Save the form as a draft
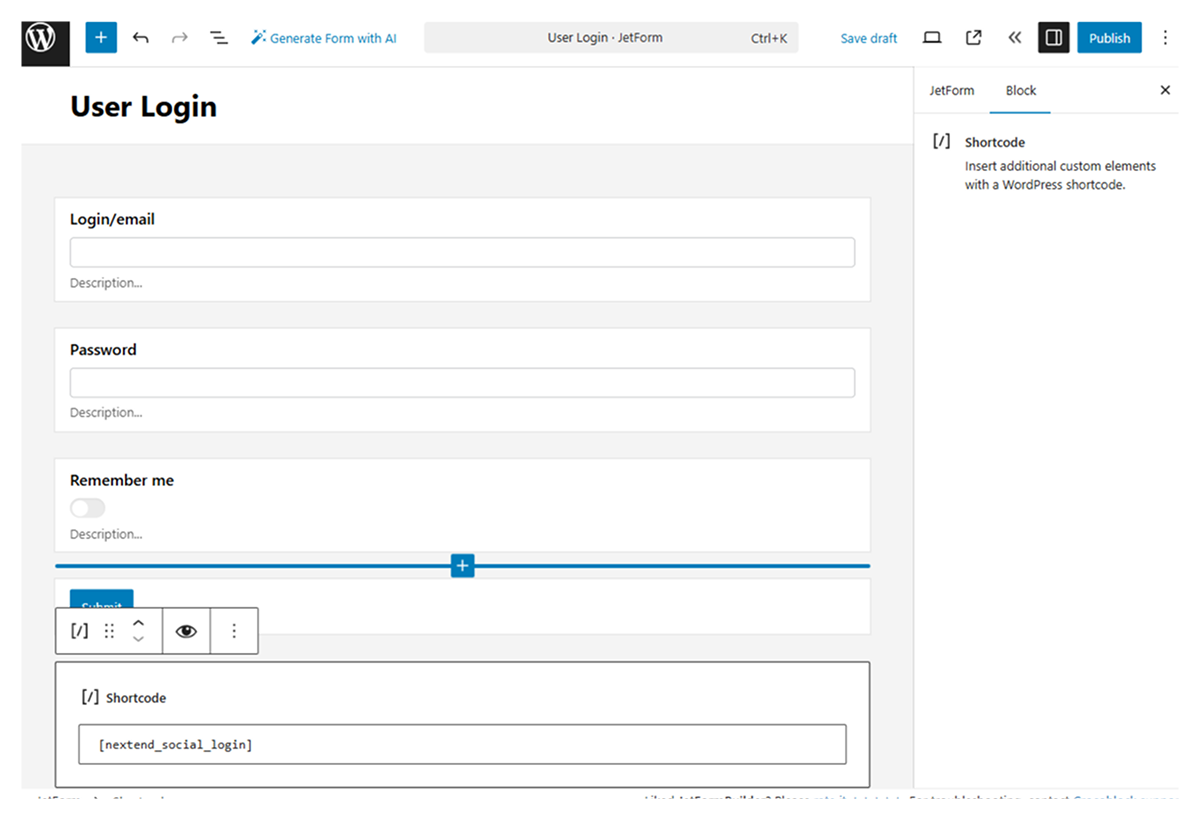The image size is (1200, 820). (x=868, y=37)
